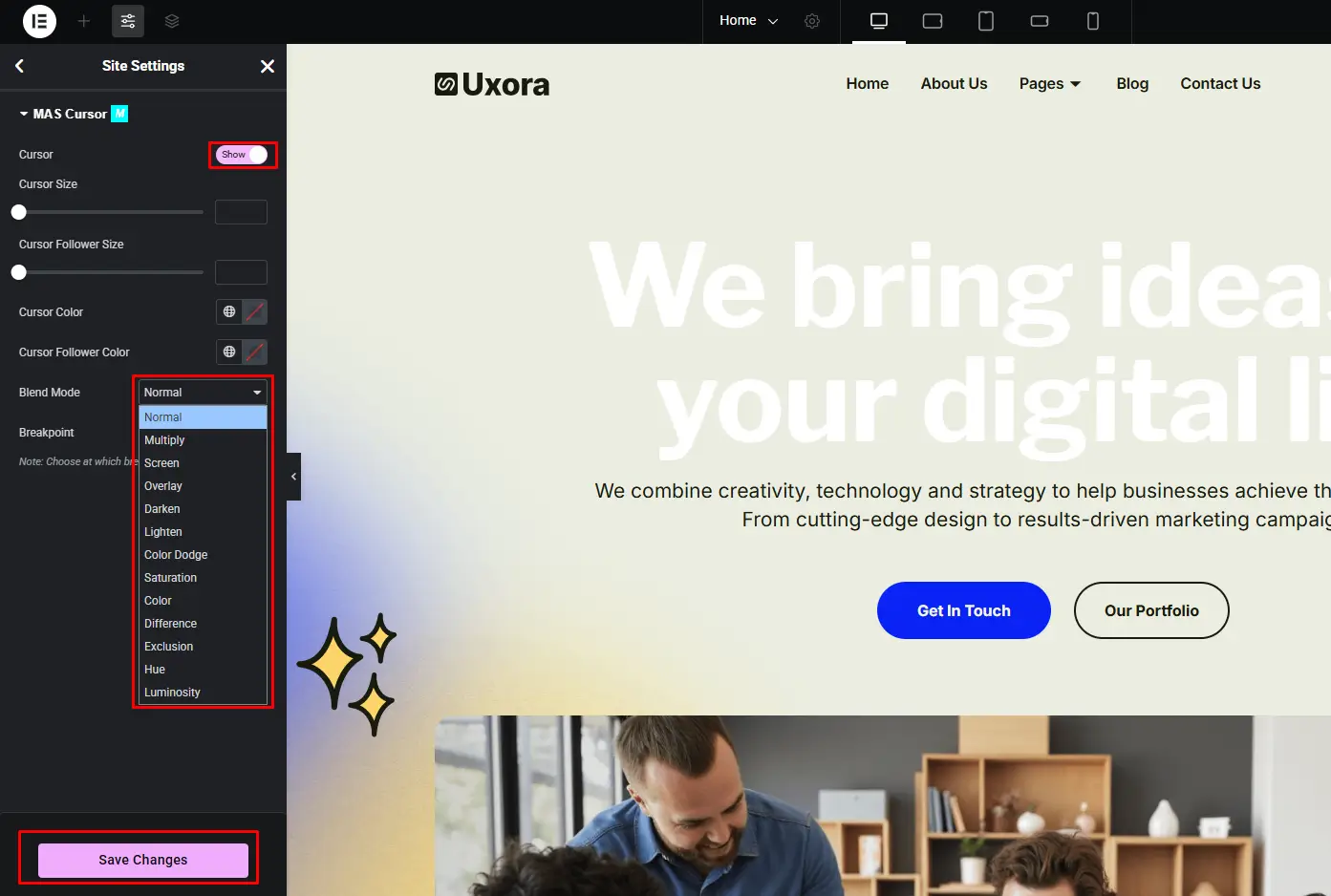Switch to desktop device view
The image size is (1331, 896).
(879, 21)
